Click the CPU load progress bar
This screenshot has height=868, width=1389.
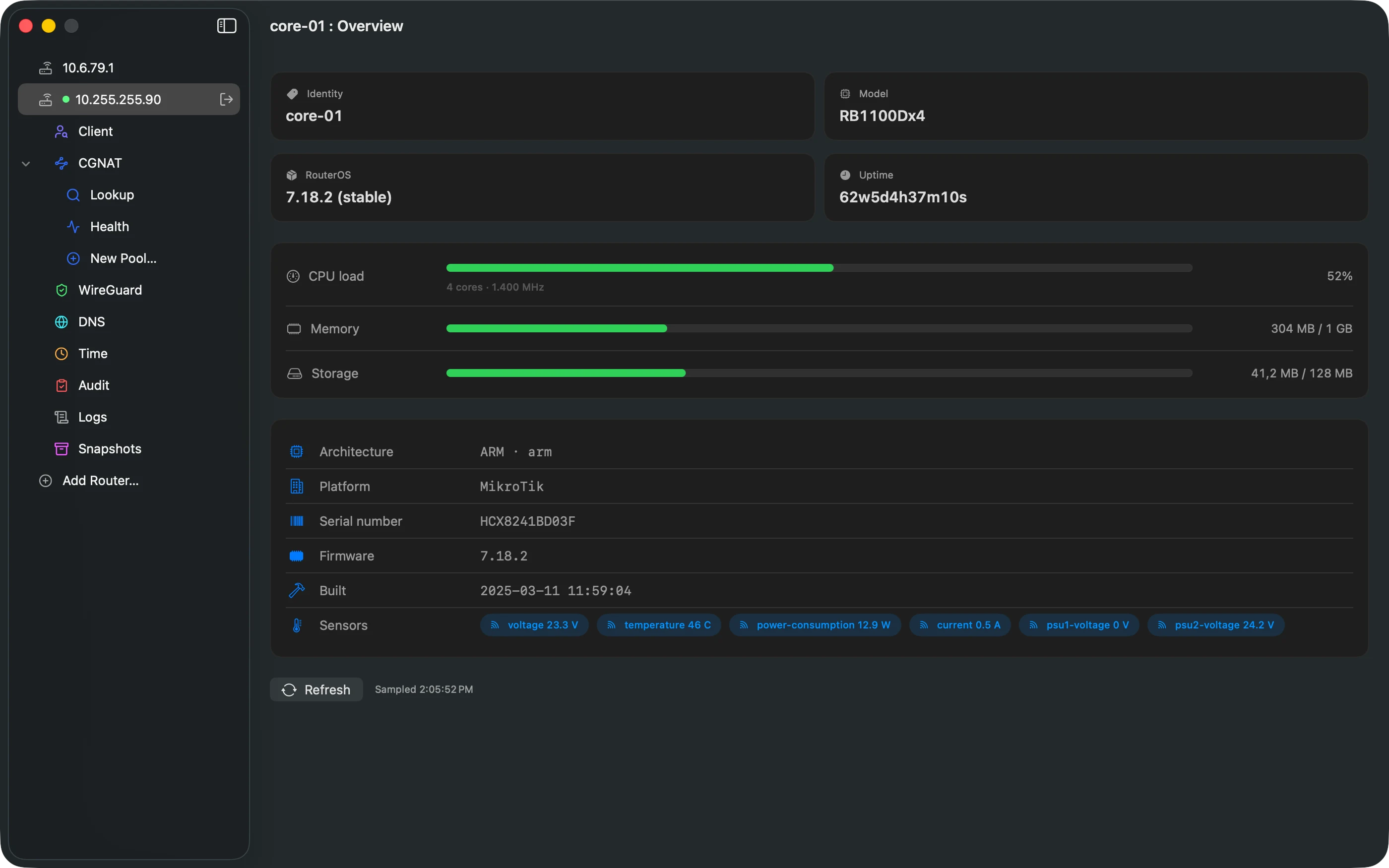pyautogui.click(x=819, y=268)
